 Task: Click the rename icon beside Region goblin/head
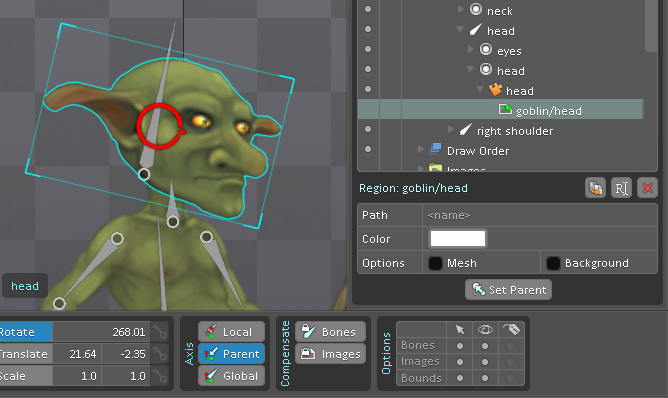point(621,188)
